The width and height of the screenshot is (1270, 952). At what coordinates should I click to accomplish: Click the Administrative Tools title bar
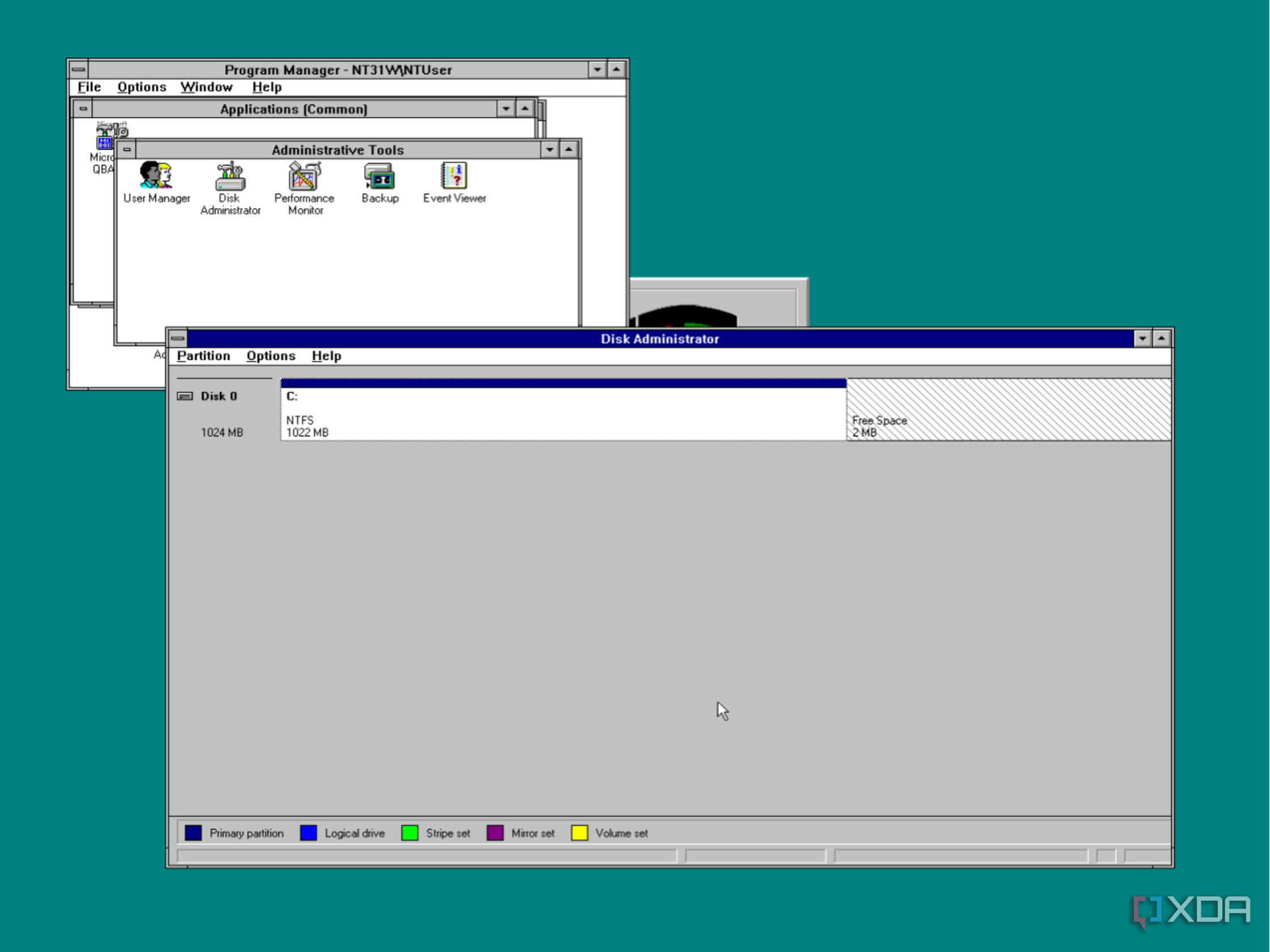pyautogui.click(x=337, y=150)
